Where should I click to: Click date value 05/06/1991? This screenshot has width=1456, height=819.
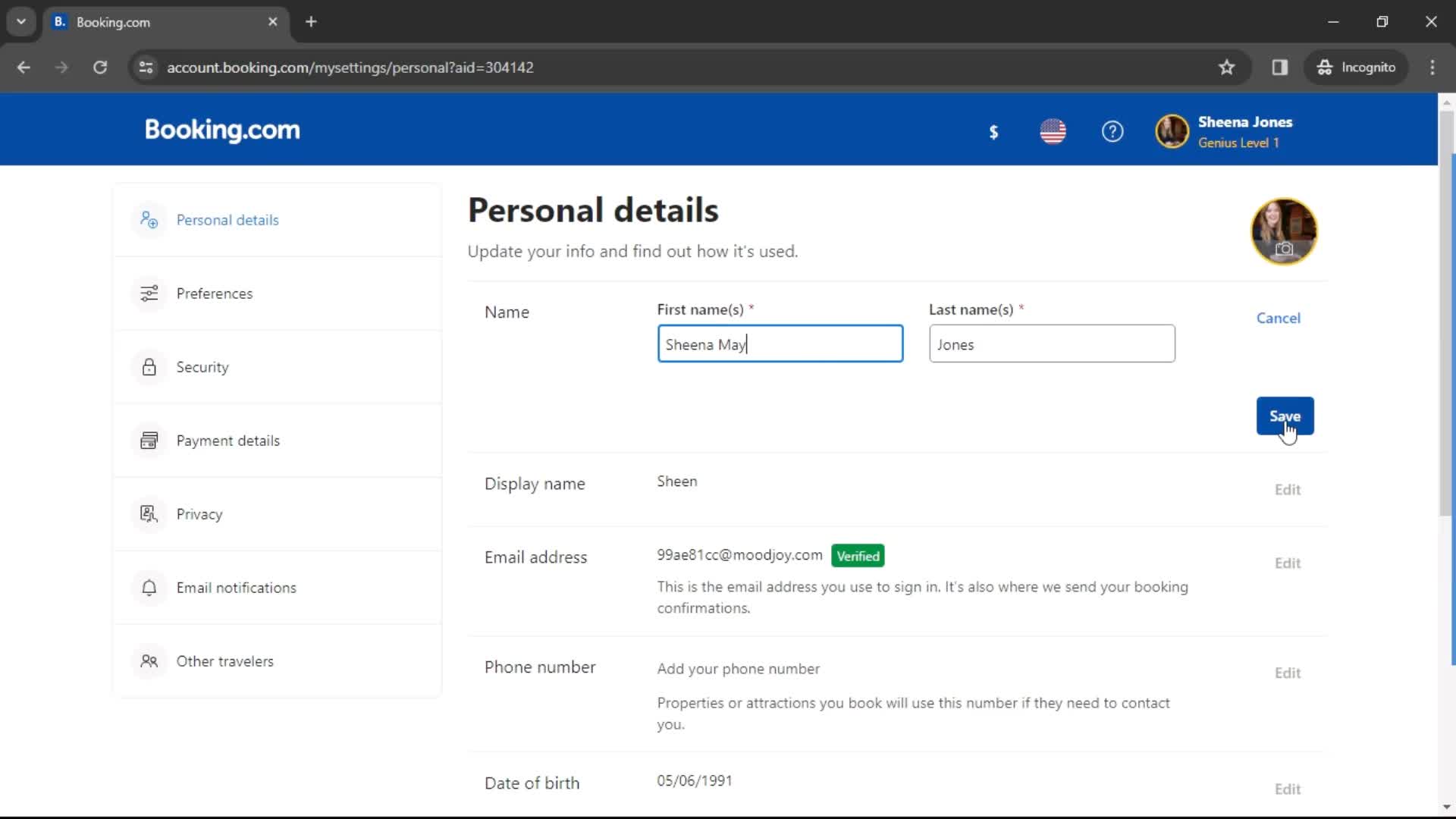(x=694, y=781)
